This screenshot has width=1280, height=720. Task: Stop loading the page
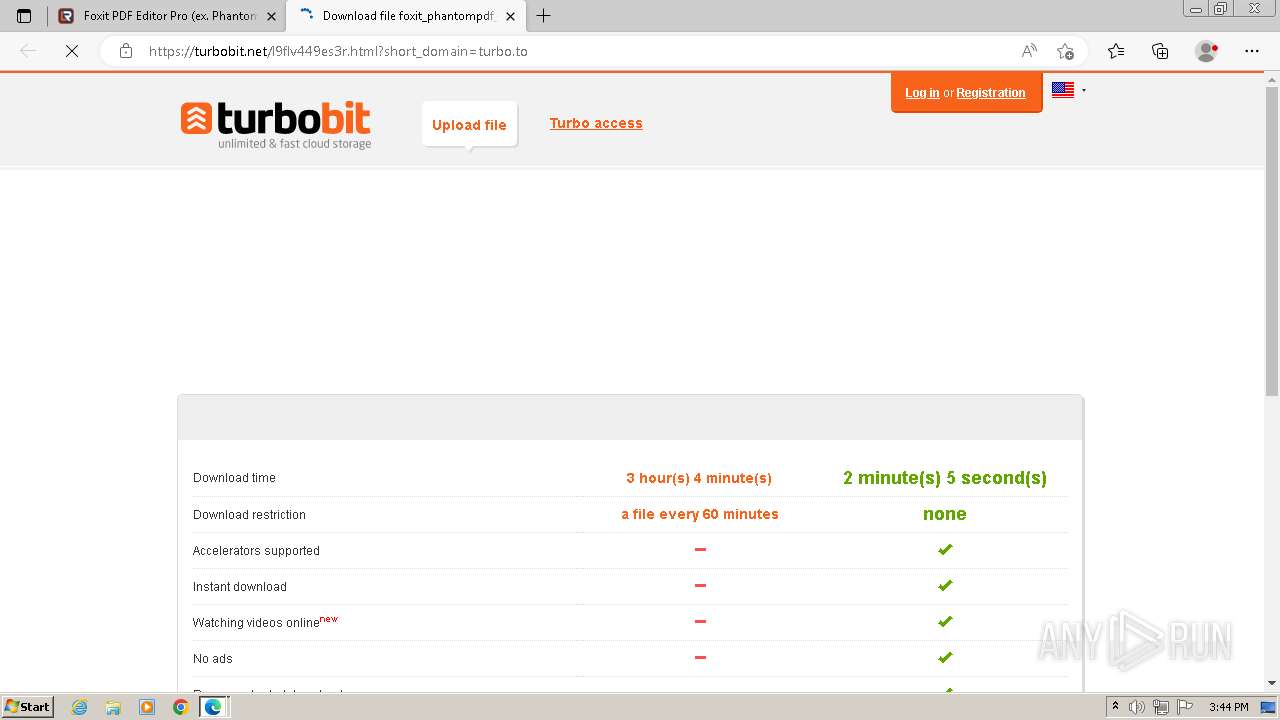(72, 51)
